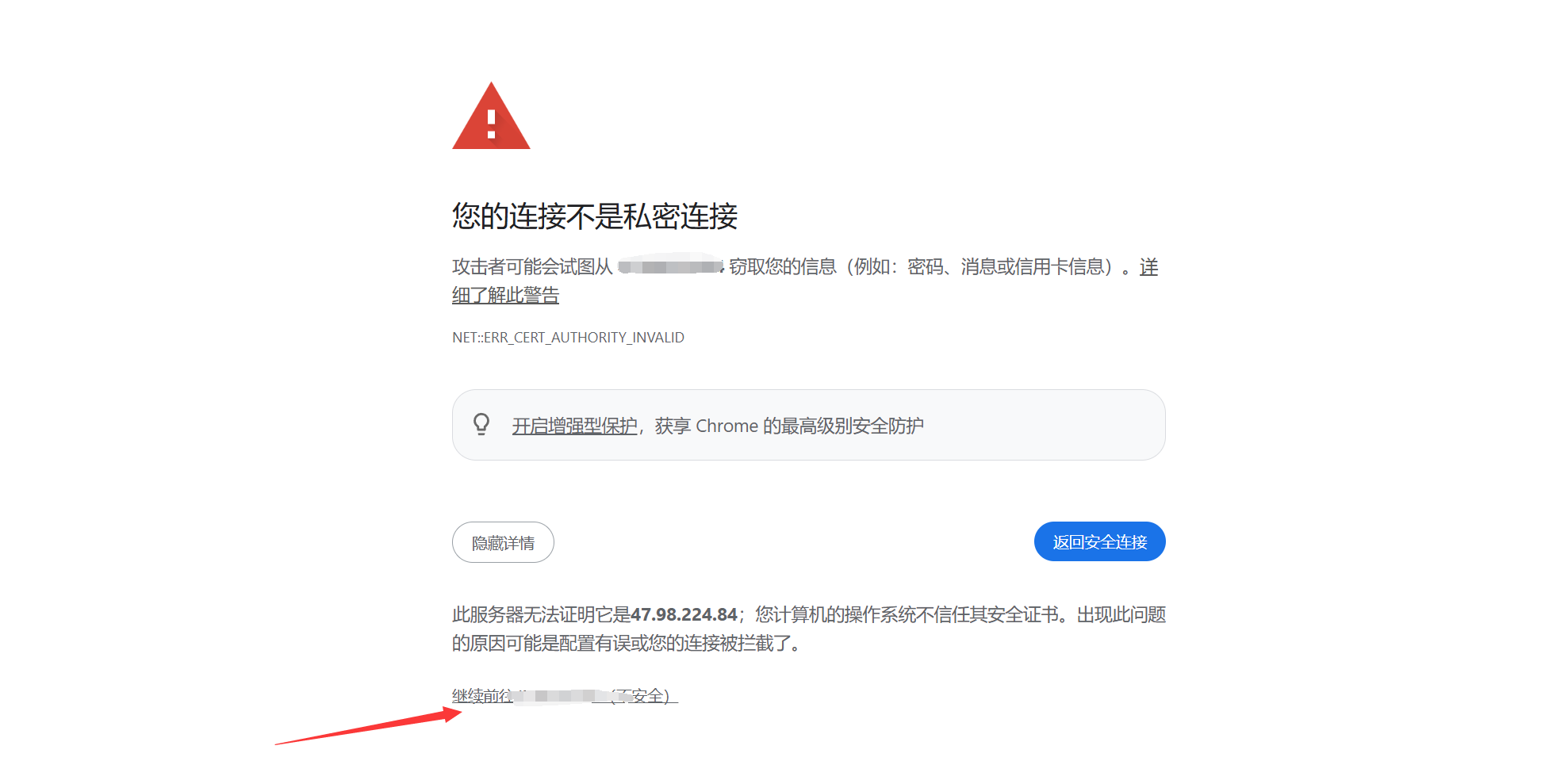
Task: Click the text 获享 Chrome 的最高级别安全防护
Action: tap(789, 426)
